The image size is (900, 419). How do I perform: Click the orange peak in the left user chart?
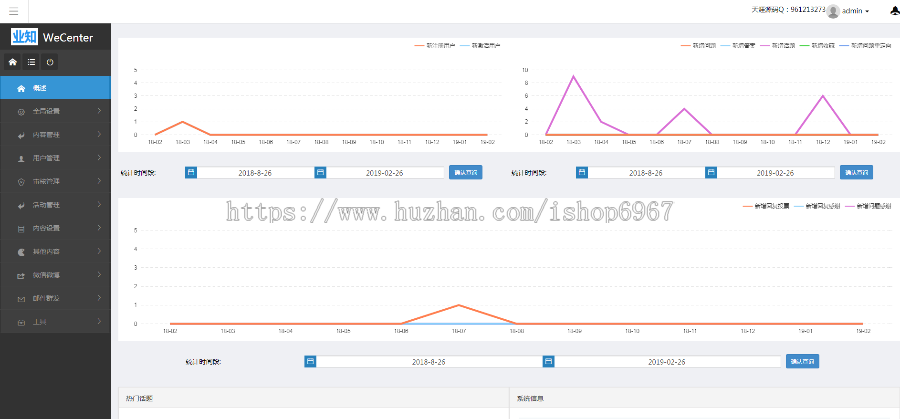(x=183, y=122)
